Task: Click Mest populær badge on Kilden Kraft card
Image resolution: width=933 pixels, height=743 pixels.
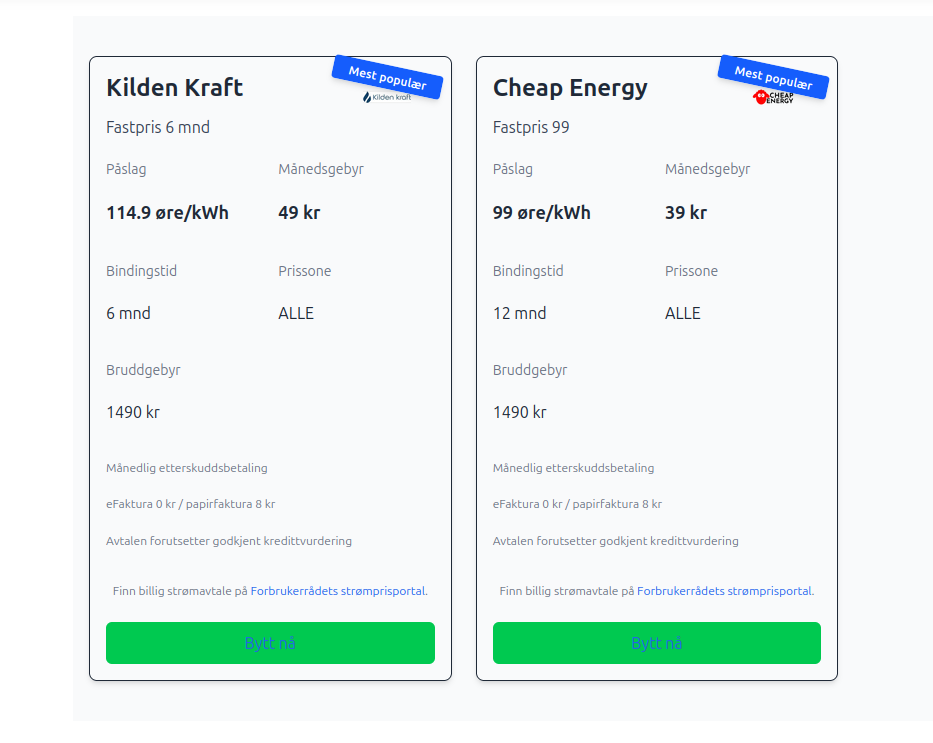Action: tap(387, 77)
